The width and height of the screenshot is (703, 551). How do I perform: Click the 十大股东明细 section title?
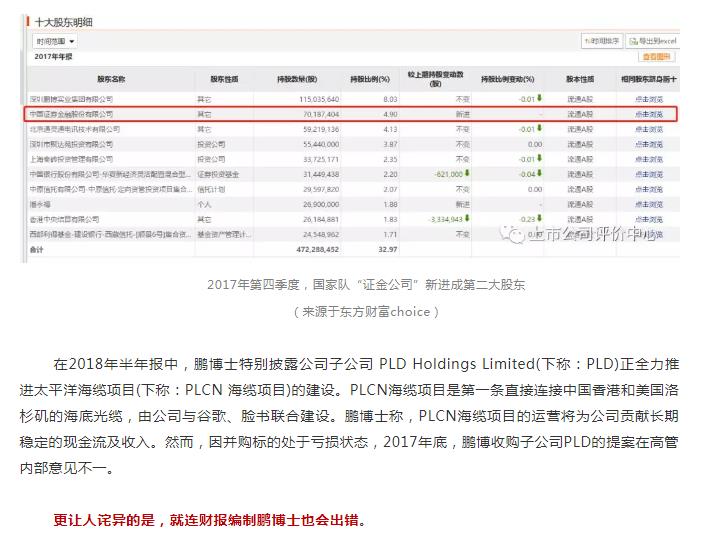pyautogui.click(x=63, y=22)
